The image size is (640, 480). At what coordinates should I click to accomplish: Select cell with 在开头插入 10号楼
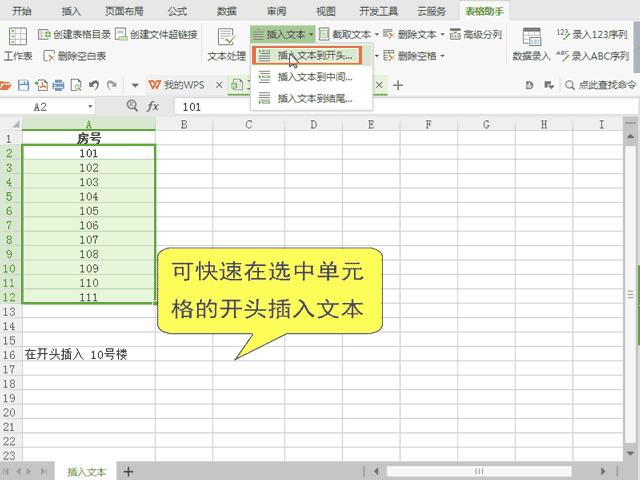tap(89, 354)
